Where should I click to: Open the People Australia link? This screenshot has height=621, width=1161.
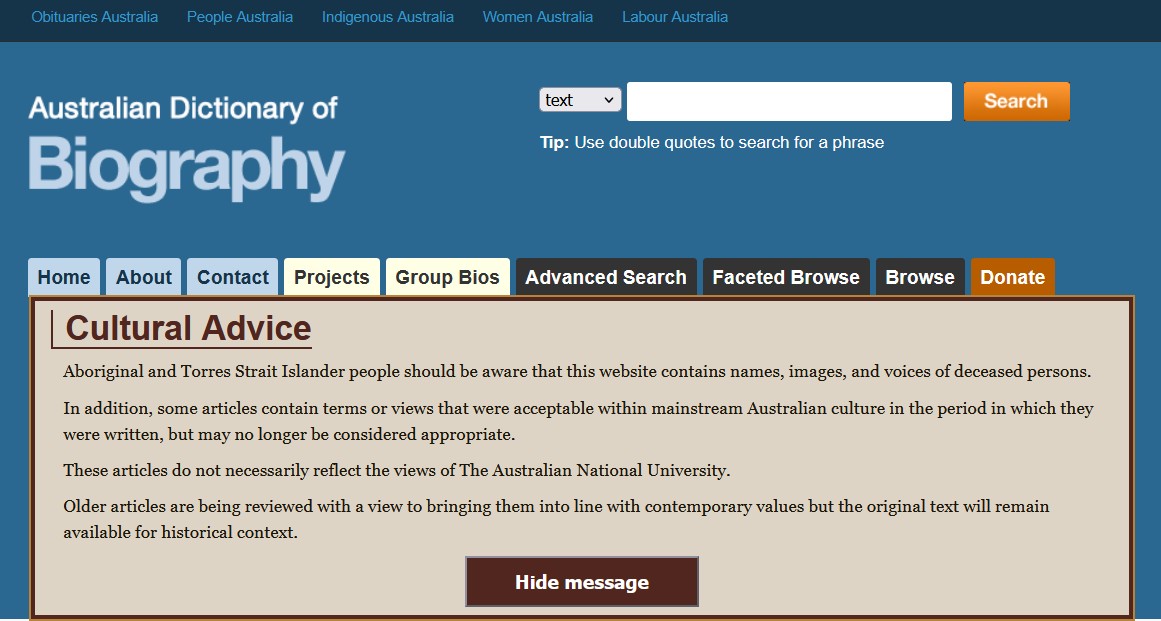(x=240, y=17)
